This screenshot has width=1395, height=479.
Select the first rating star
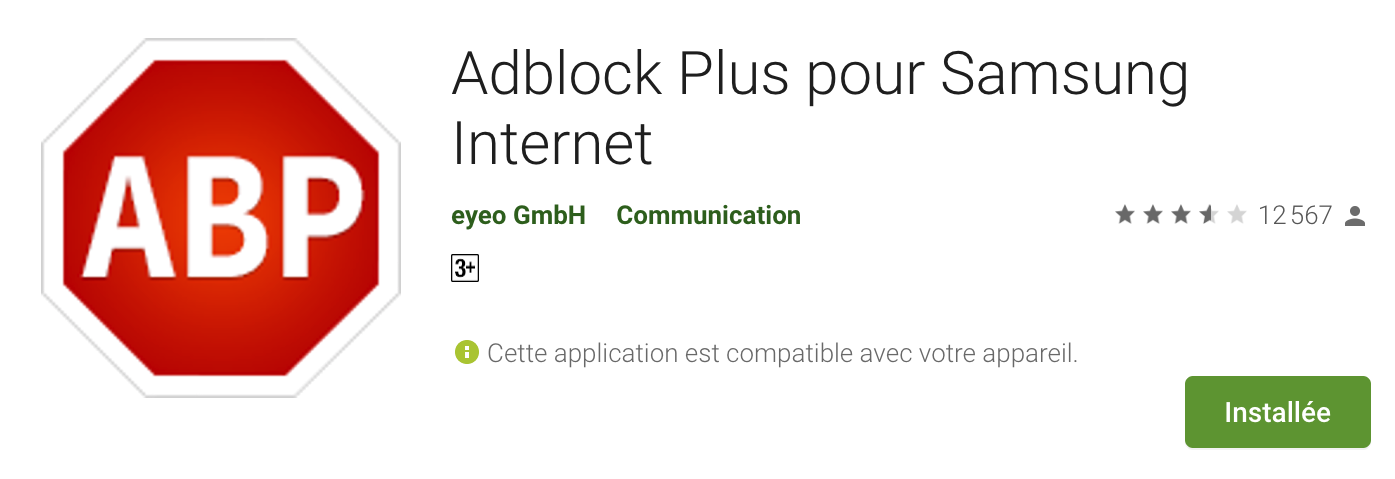[1125, 215]
